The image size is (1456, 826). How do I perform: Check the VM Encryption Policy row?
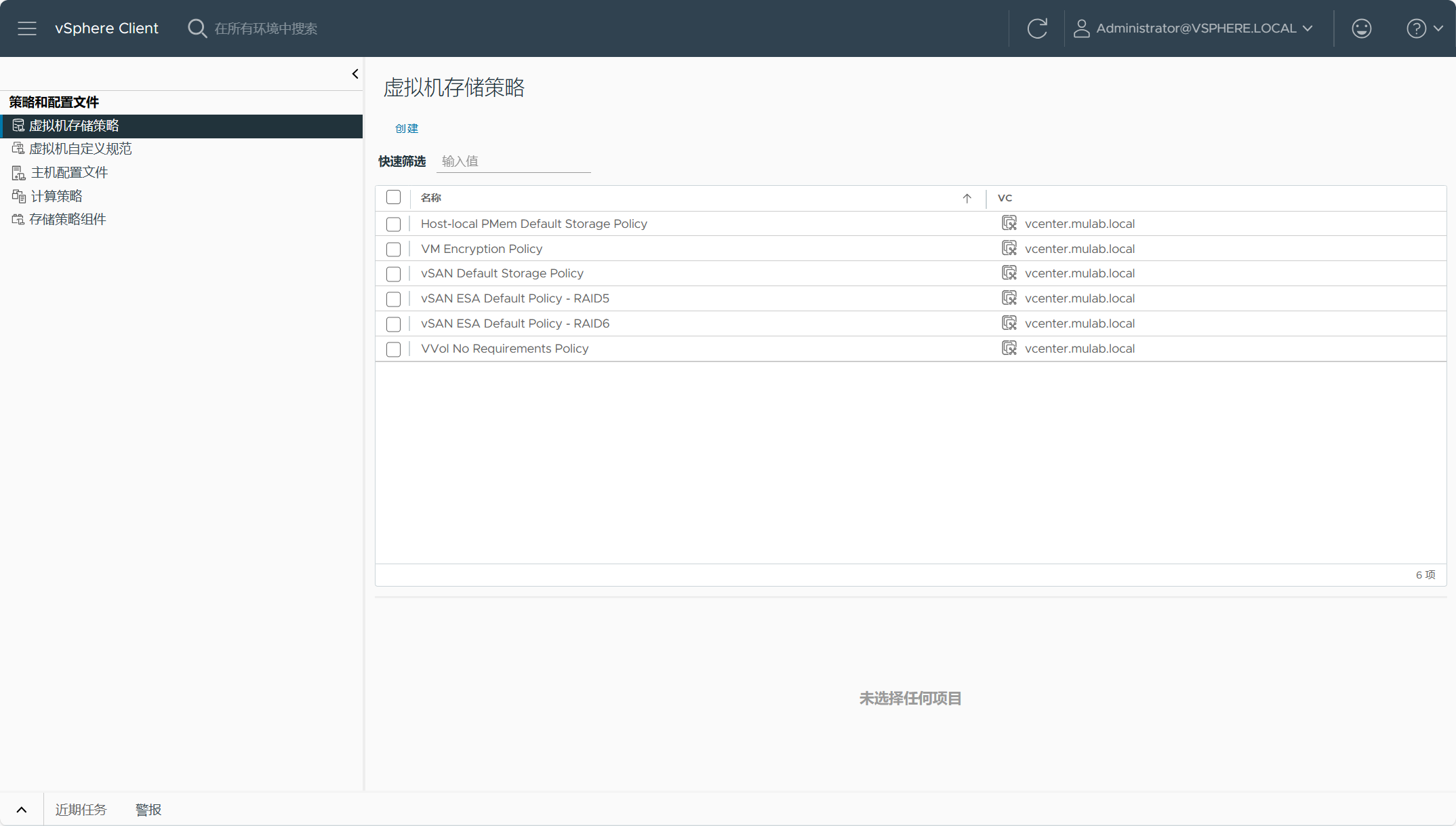(393, 249)
